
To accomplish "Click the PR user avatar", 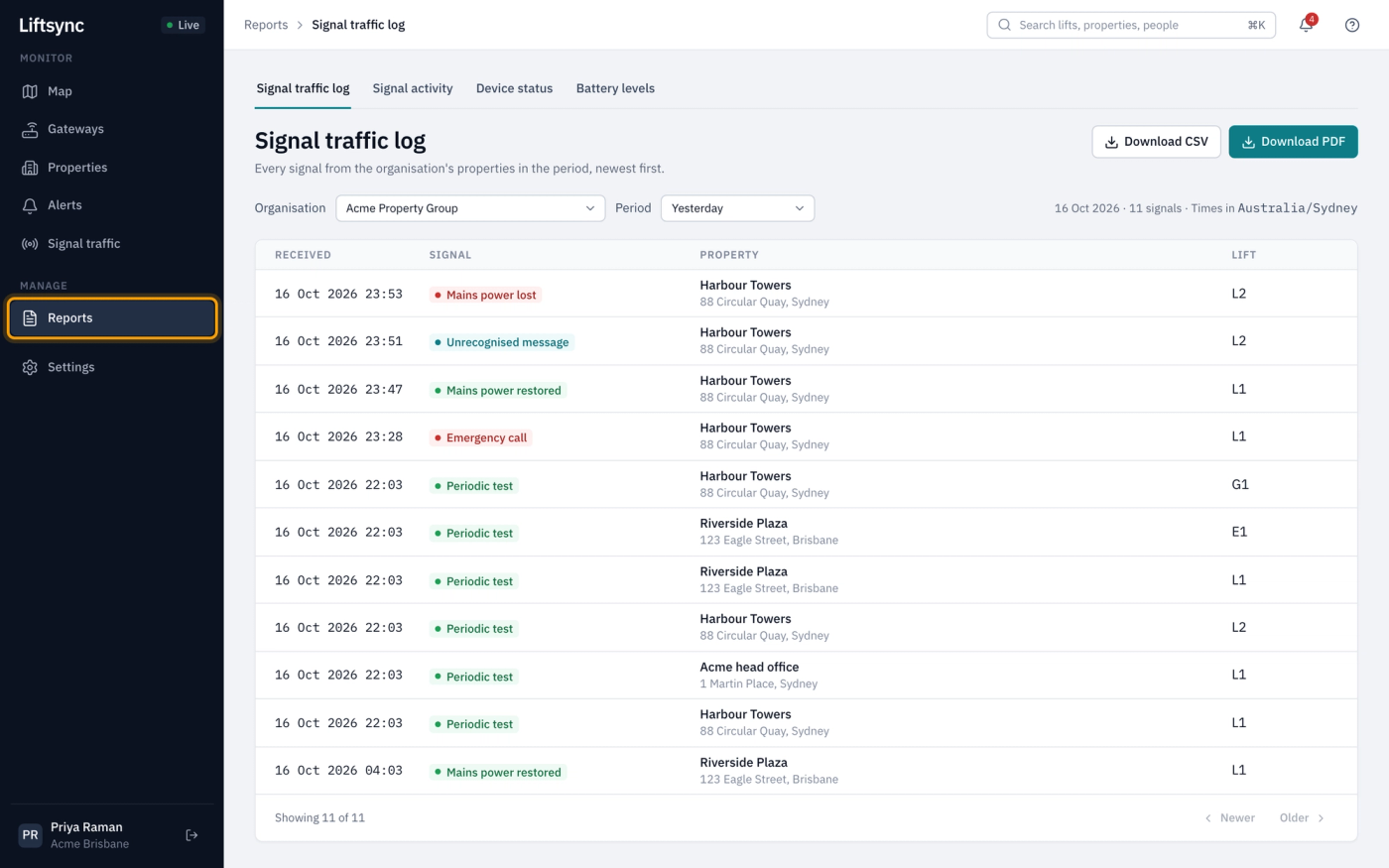I will click(31, 835).
